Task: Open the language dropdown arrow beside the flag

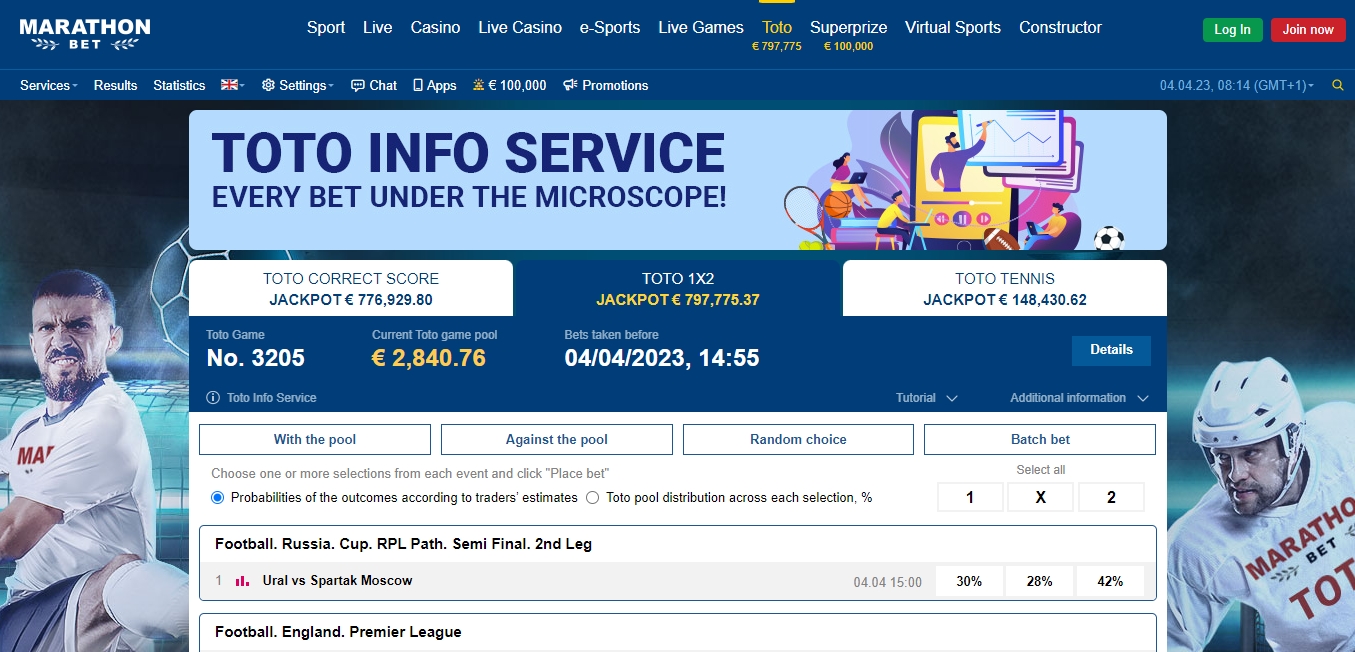Action: coord(241,86)
